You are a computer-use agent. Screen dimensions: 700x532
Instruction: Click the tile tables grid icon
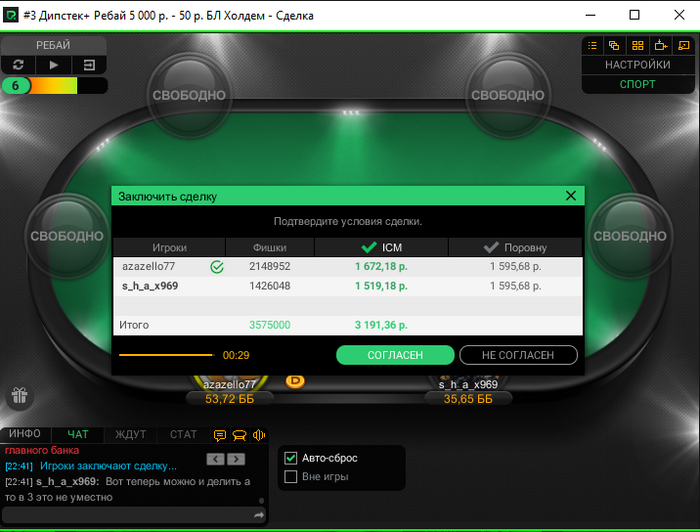coord(638,46)
